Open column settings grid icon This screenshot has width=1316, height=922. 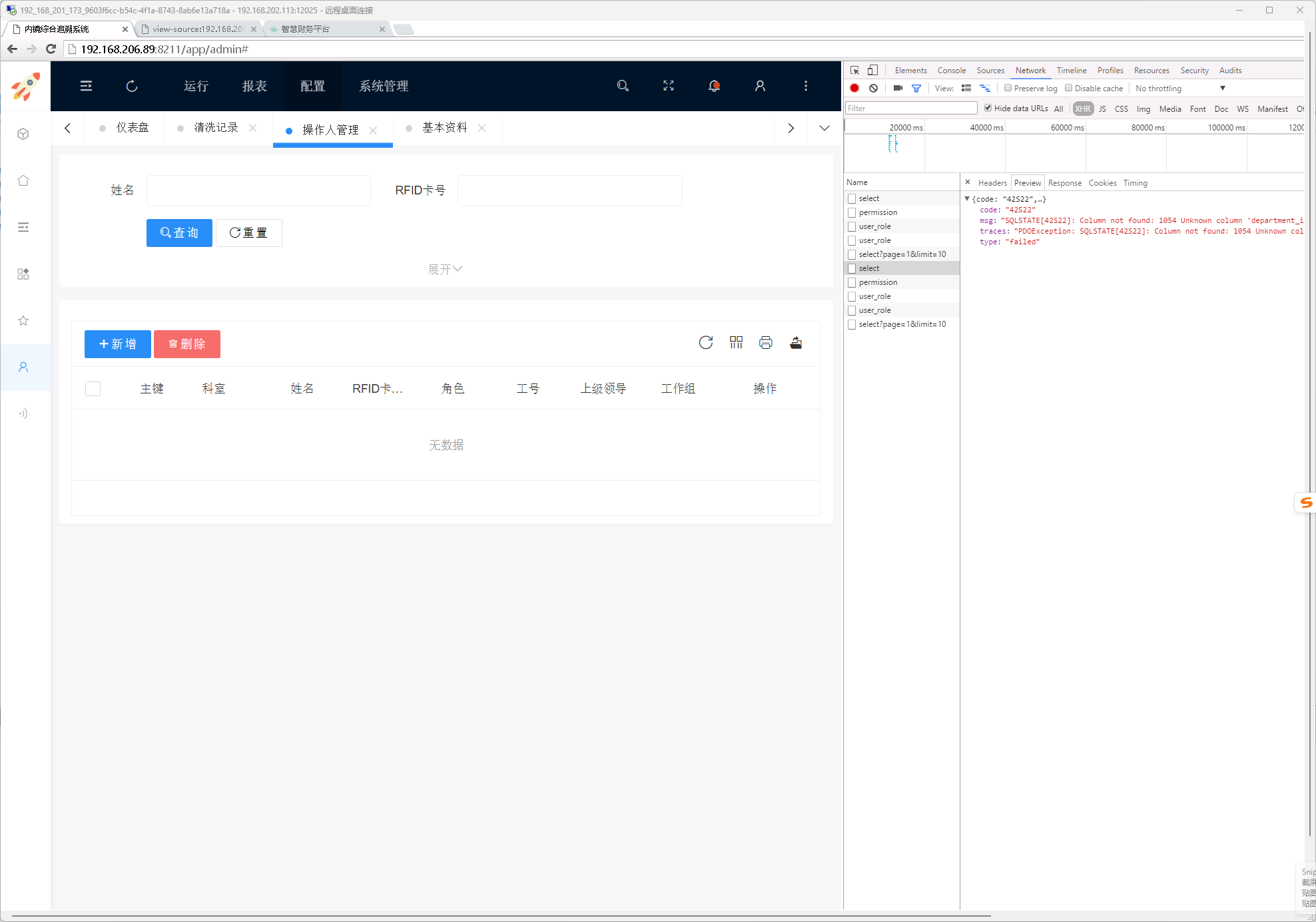tap(736, 343)
